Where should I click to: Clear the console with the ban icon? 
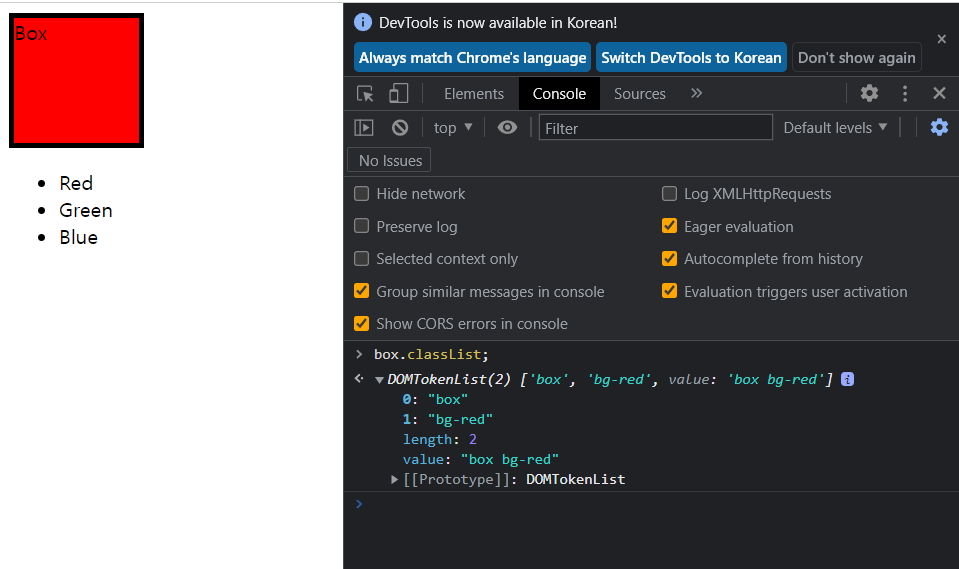tap(400, 127)
